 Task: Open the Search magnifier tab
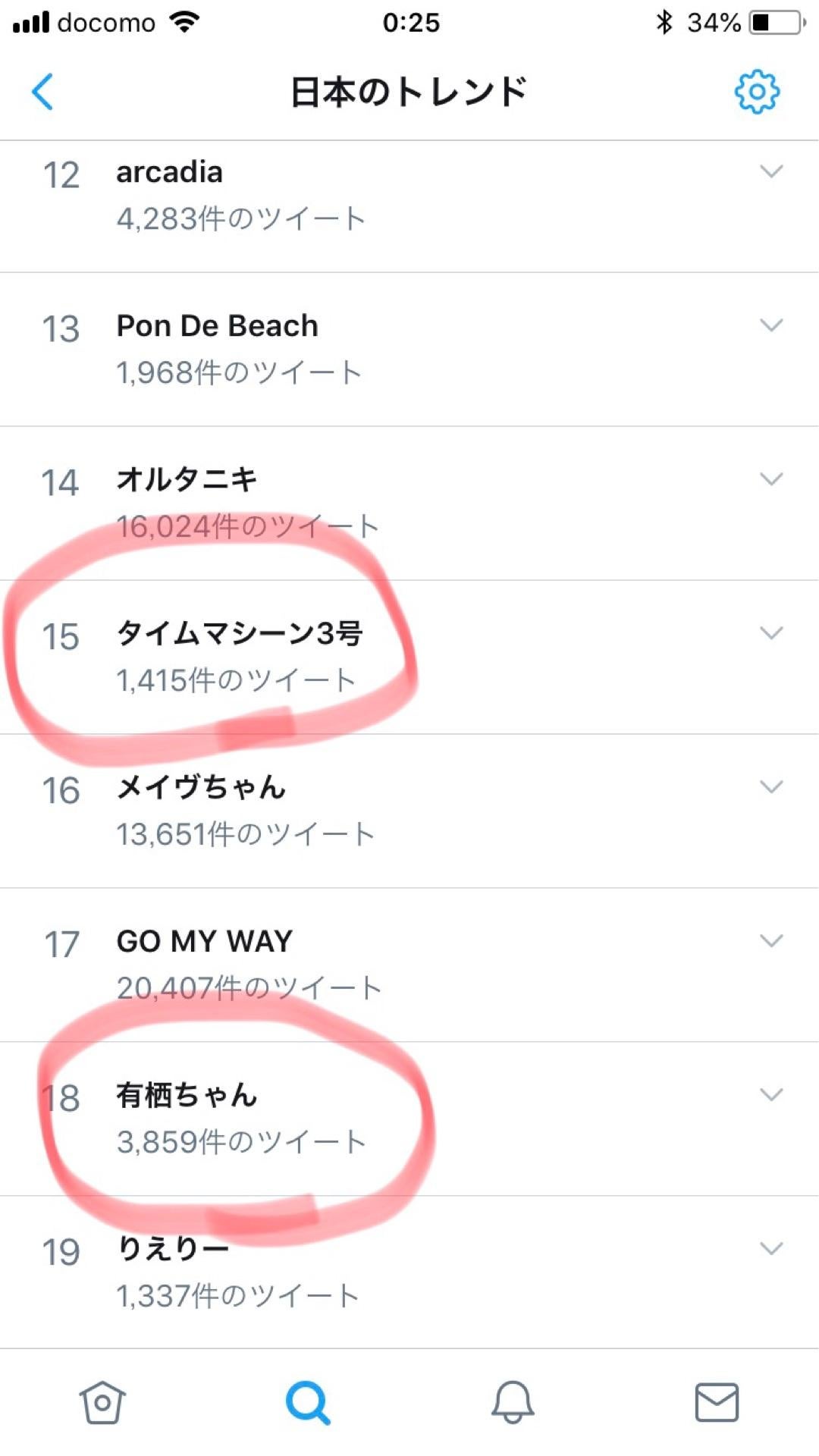click(307, 1402)
